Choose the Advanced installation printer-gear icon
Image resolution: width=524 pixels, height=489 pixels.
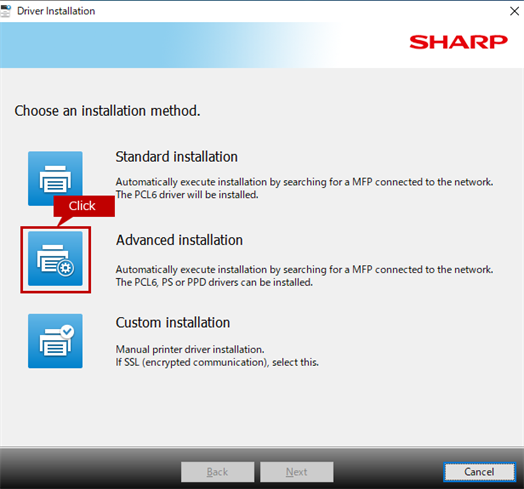55,259
